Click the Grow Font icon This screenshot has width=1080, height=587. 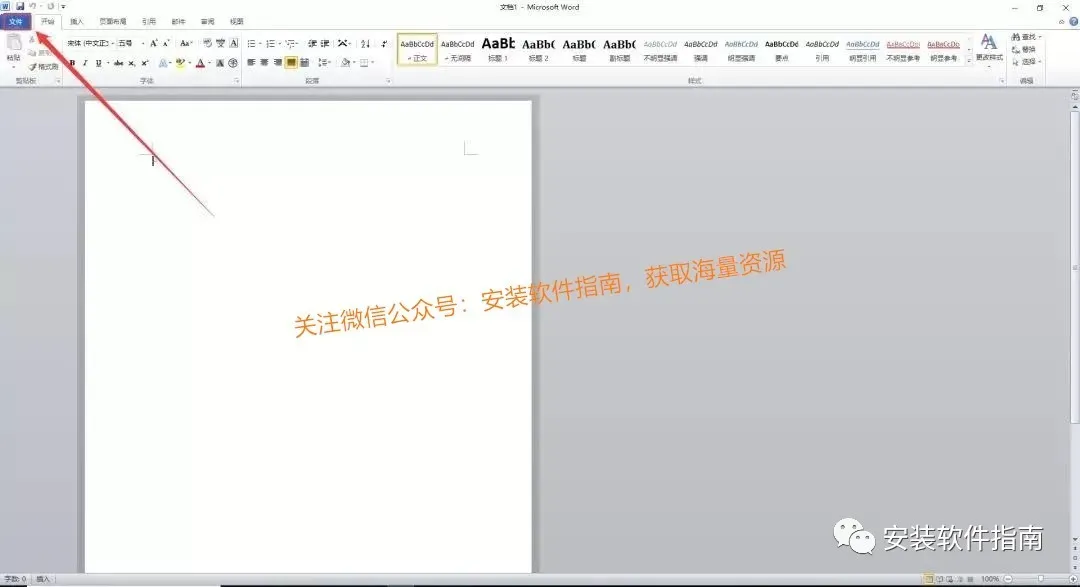point(154,43)
